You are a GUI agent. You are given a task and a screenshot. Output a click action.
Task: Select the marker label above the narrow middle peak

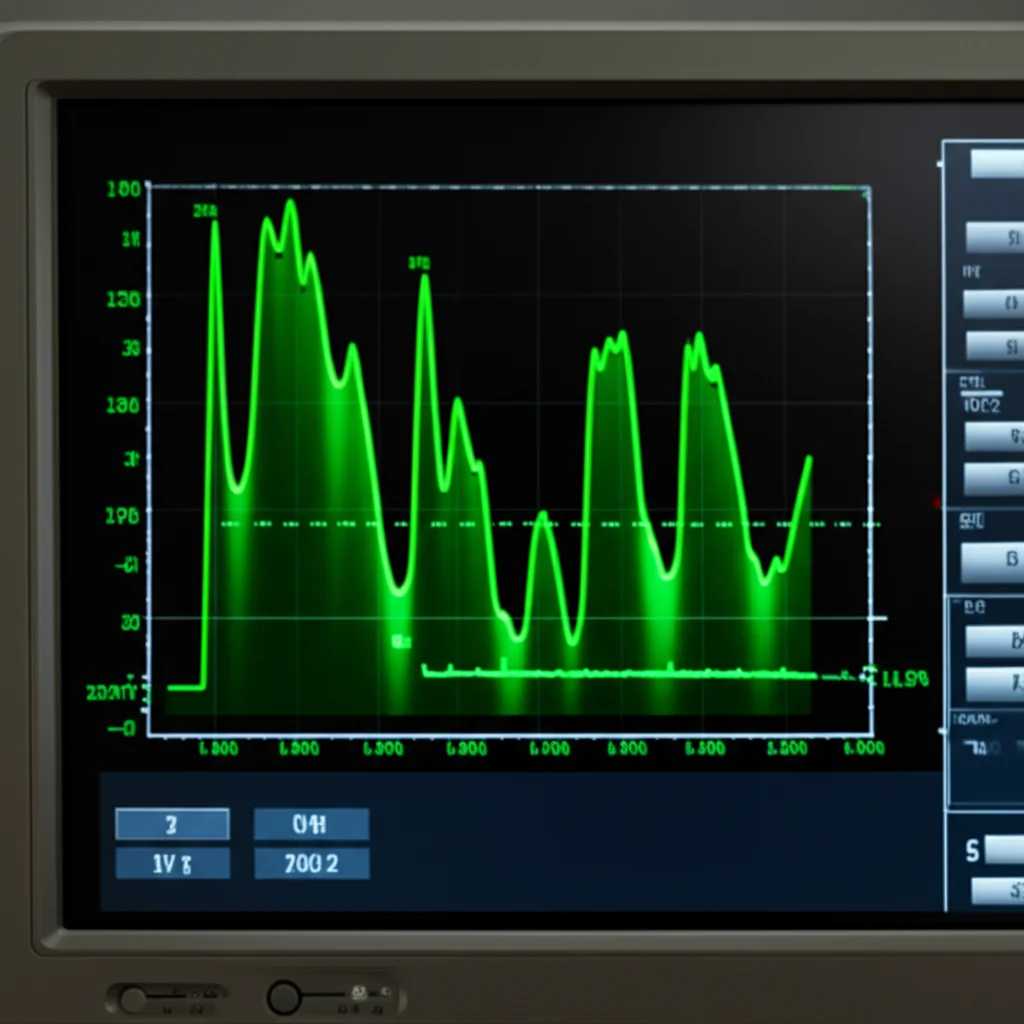pos(419,263)
